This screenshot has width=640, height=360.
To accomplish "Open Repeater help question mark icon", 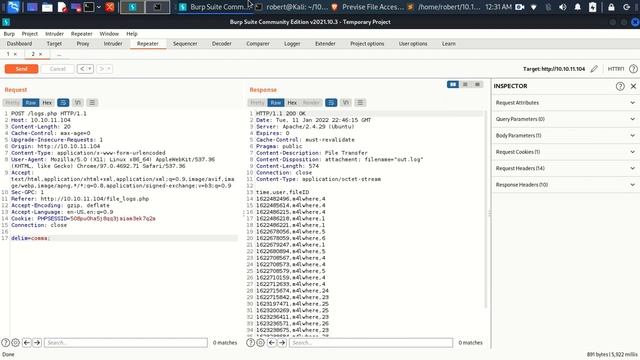I will (x=633, y=69).
